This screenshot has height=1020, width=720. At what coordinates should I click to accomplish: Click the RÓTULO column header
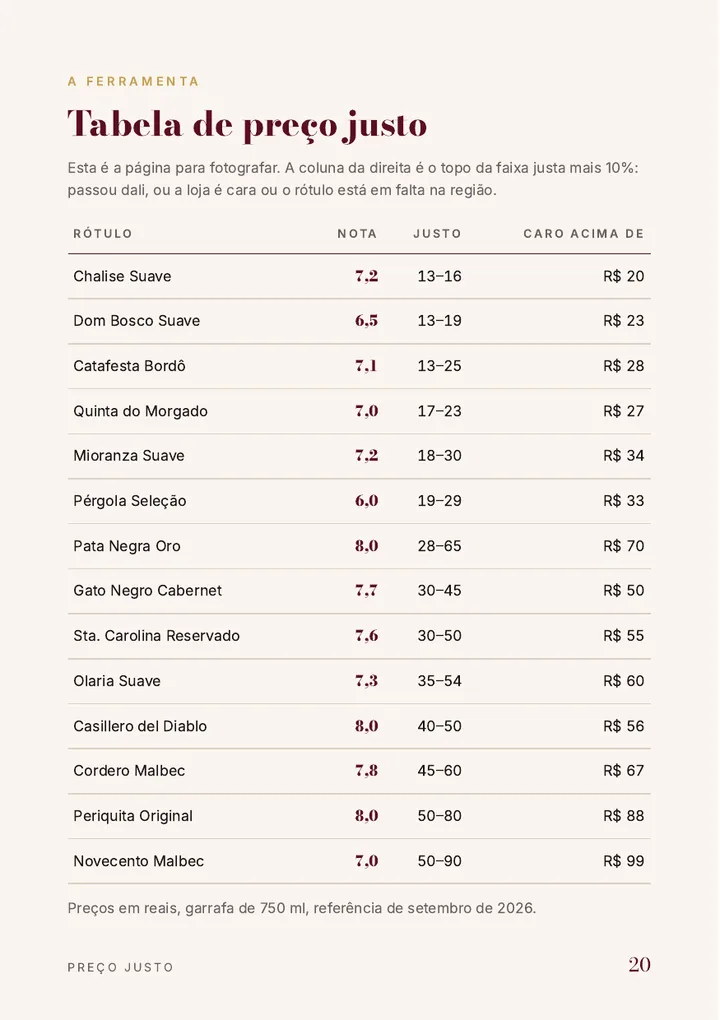point(103,234)
